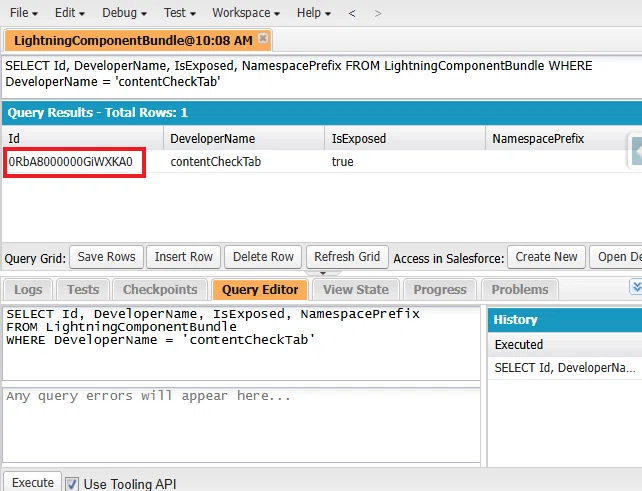Click the Create New button
The height and width of the screenshot is (491, 642).
[546, 257]
